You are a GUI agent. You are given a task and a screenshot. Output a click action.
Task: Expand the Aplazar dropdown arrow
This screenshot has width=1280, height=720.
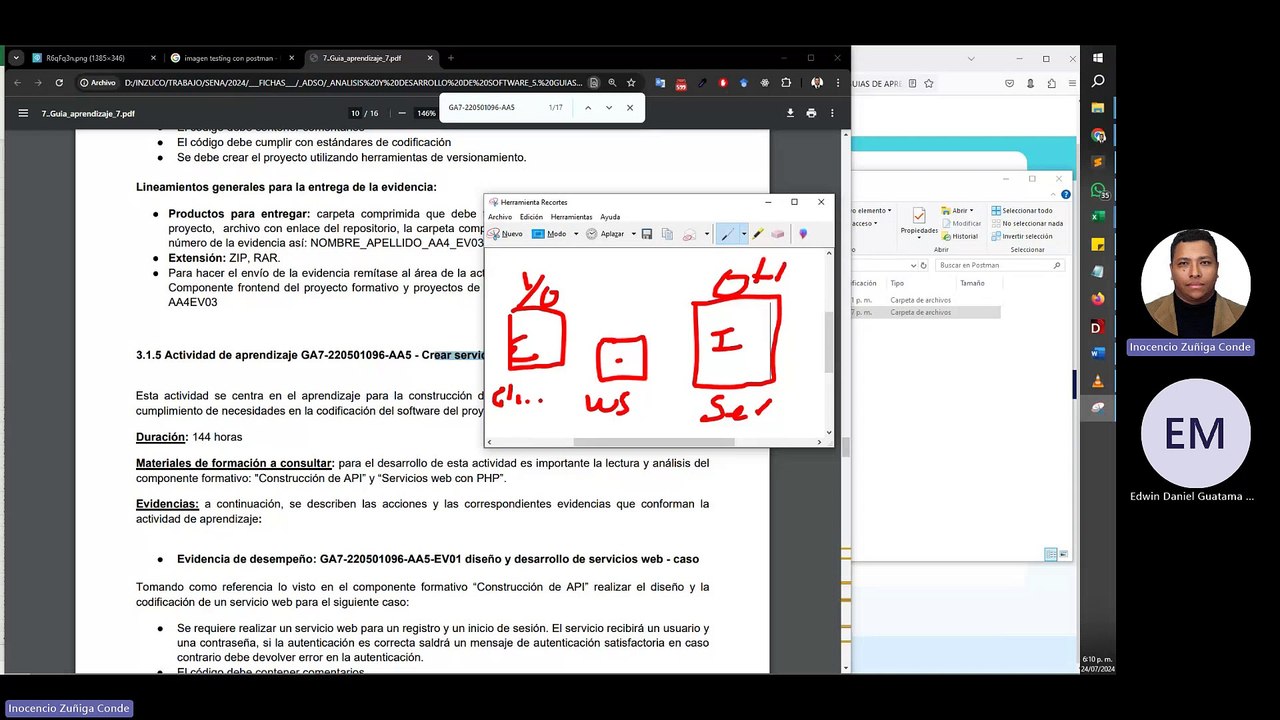[633, 234]
